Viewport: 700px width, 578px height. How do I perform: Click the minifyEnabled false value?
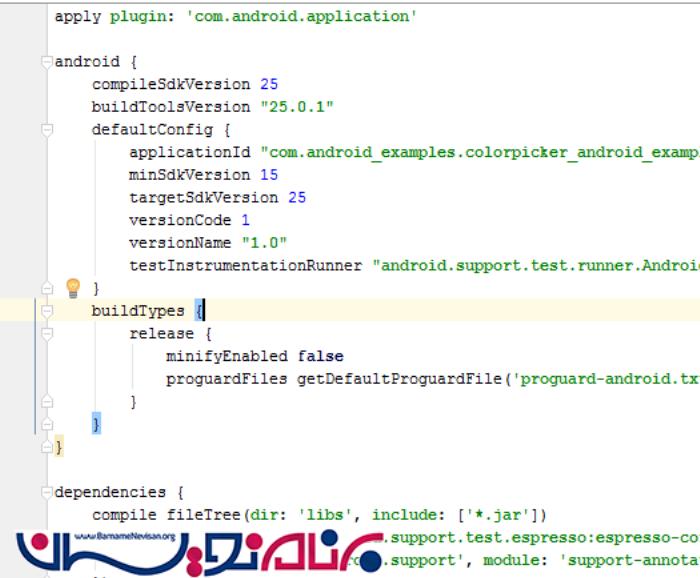click(321, 357)
